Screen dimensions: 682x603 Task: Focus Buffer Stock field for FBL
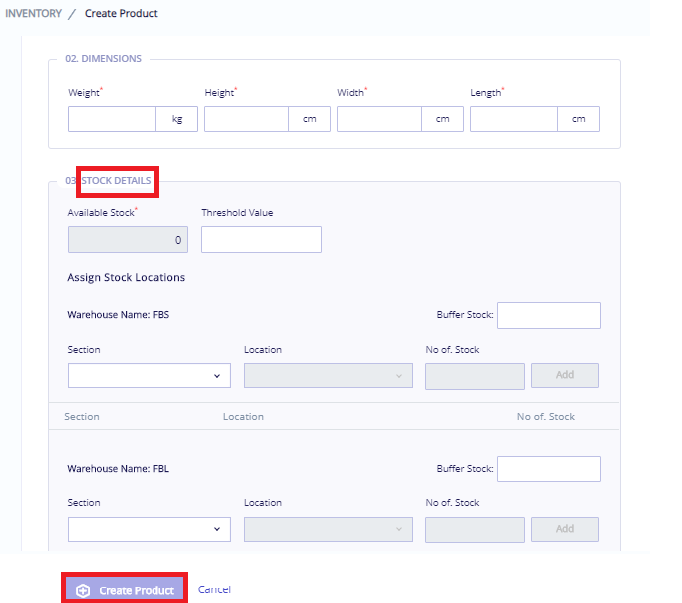[549, 469]
